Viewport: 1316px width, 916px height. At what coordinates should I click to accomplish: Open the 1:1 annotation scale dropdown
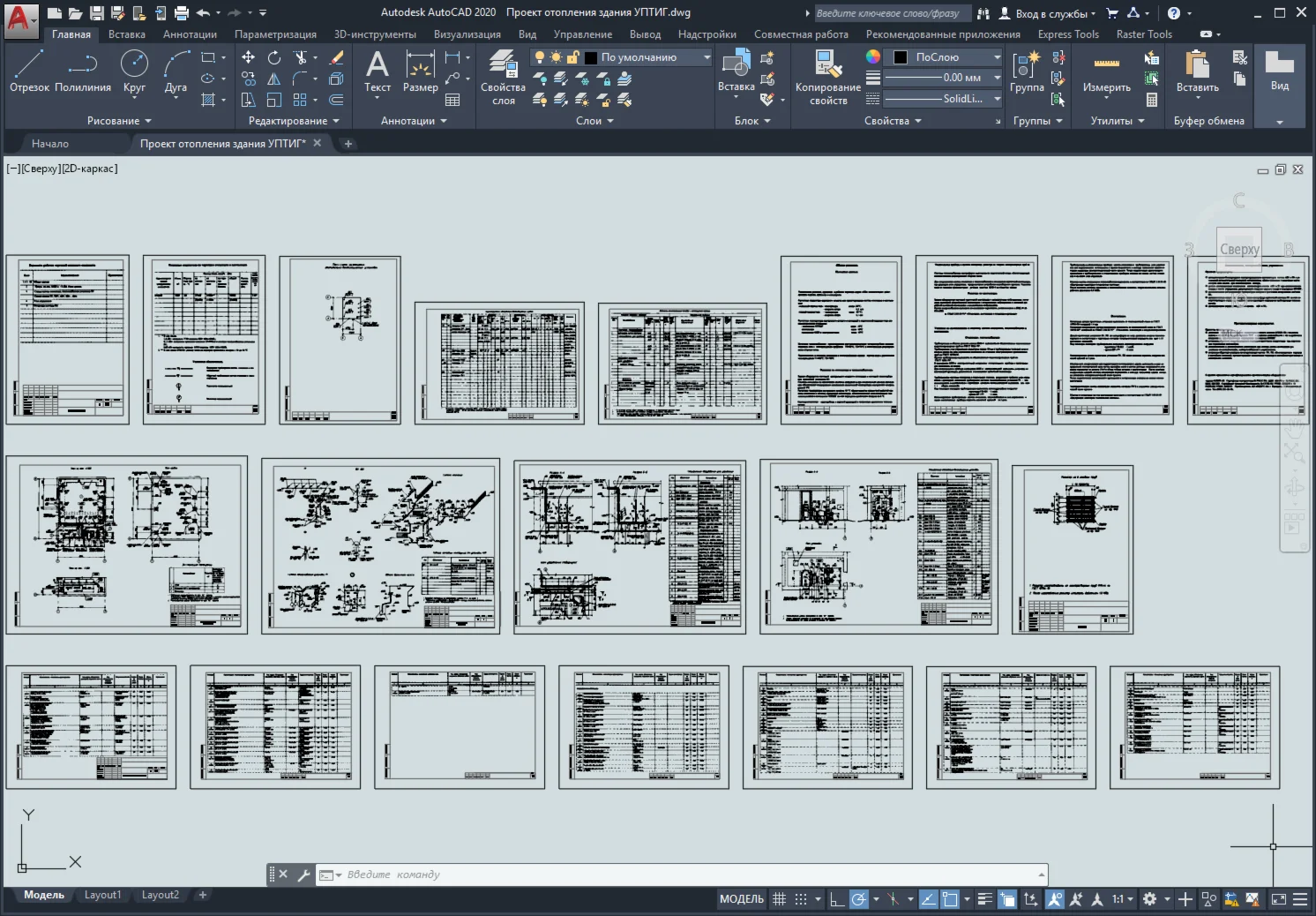pyautogui.click(x=1123, y=899)
